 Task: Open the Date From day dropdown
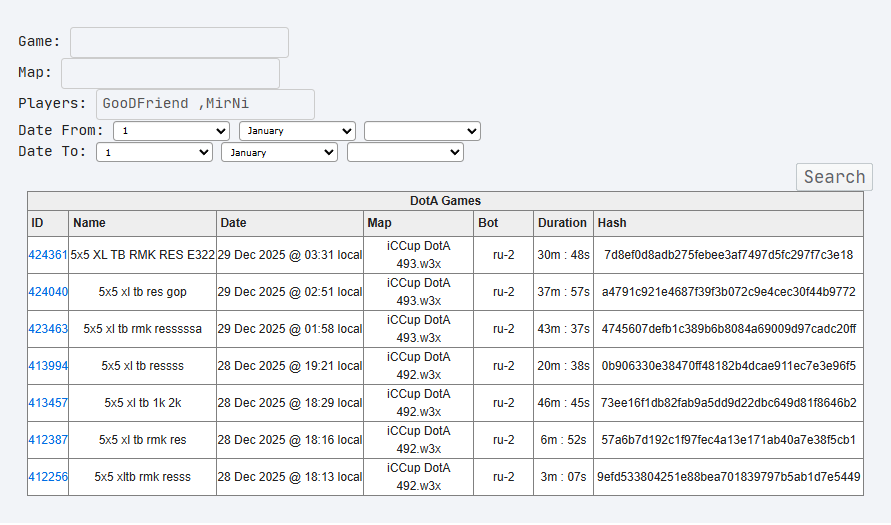pyautogui.click(x=172, y=131)
